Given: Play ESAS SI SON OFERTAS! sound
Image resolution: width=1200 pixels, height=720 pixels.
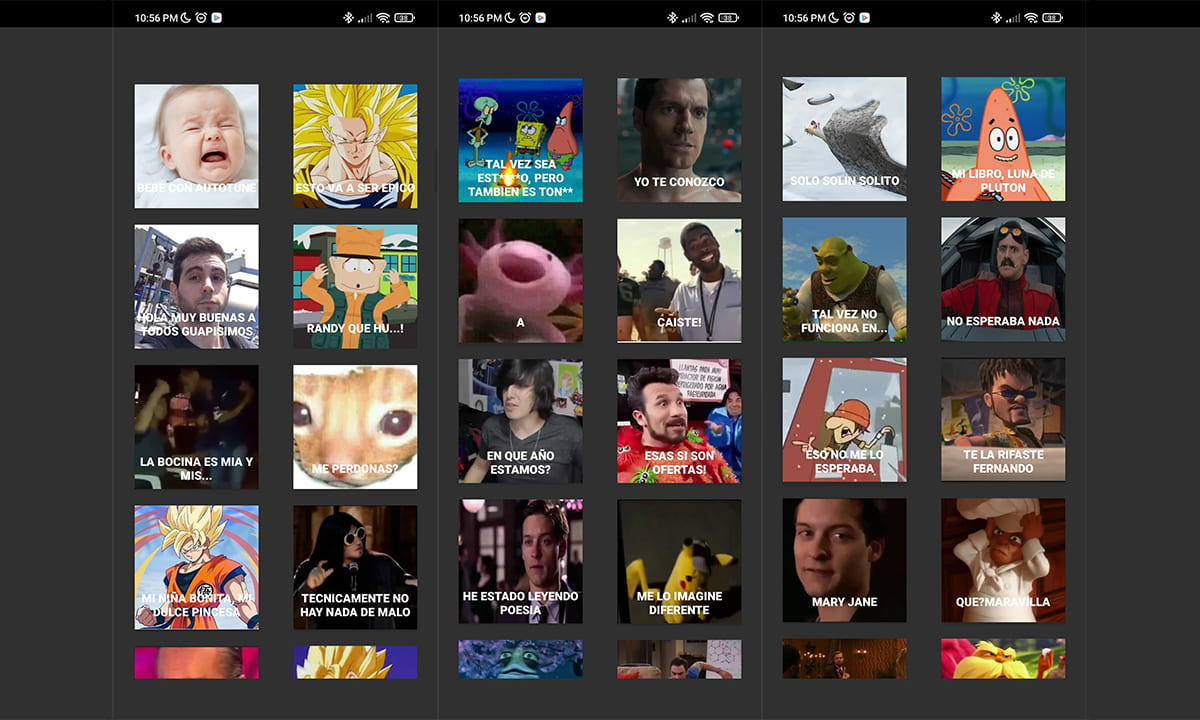Looking at the screenshot, I should click(679, 421).
